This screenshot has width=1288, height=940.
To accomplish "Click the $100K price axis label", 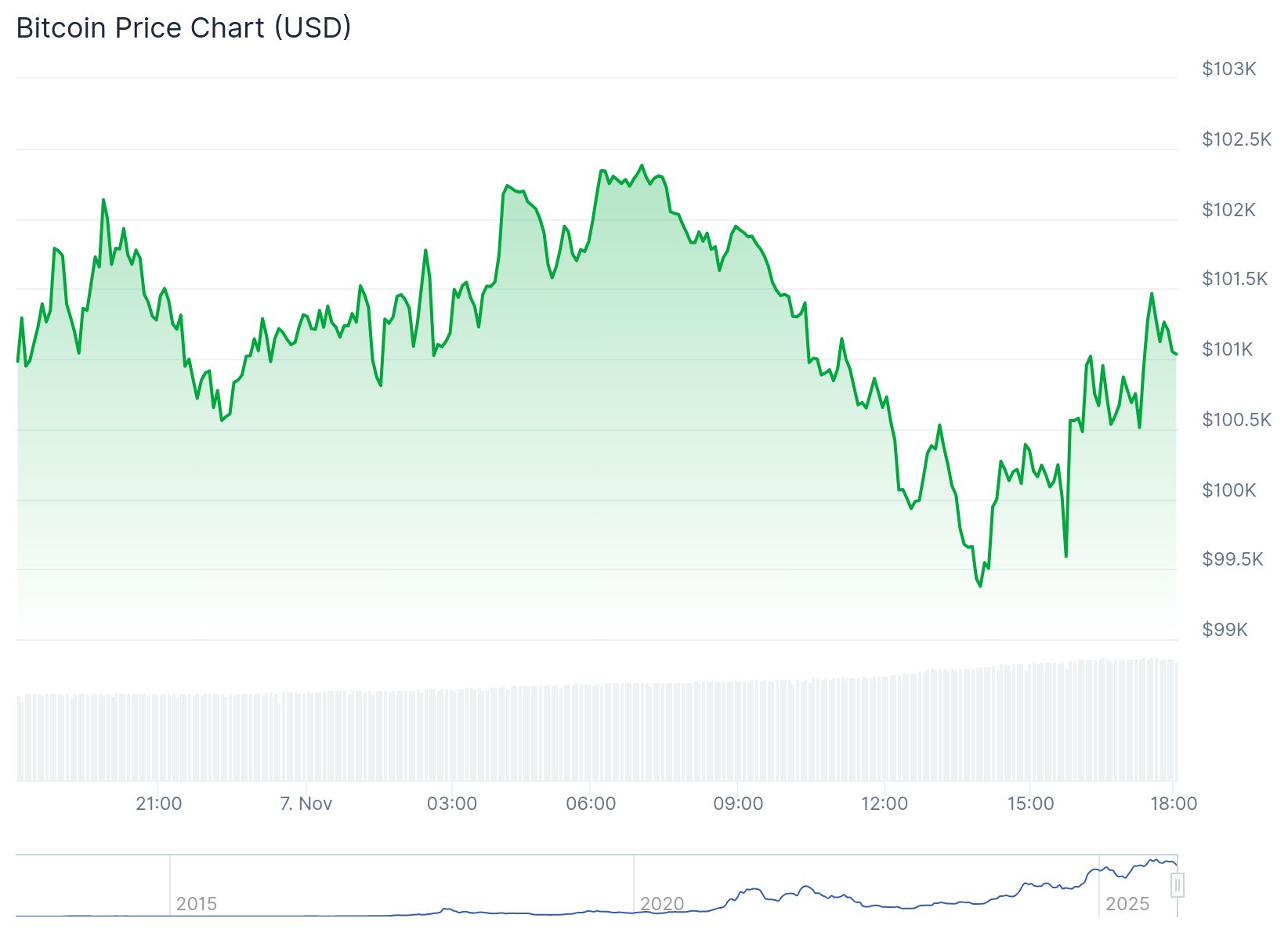I will pyautogui.click(x=1228, y=490).
